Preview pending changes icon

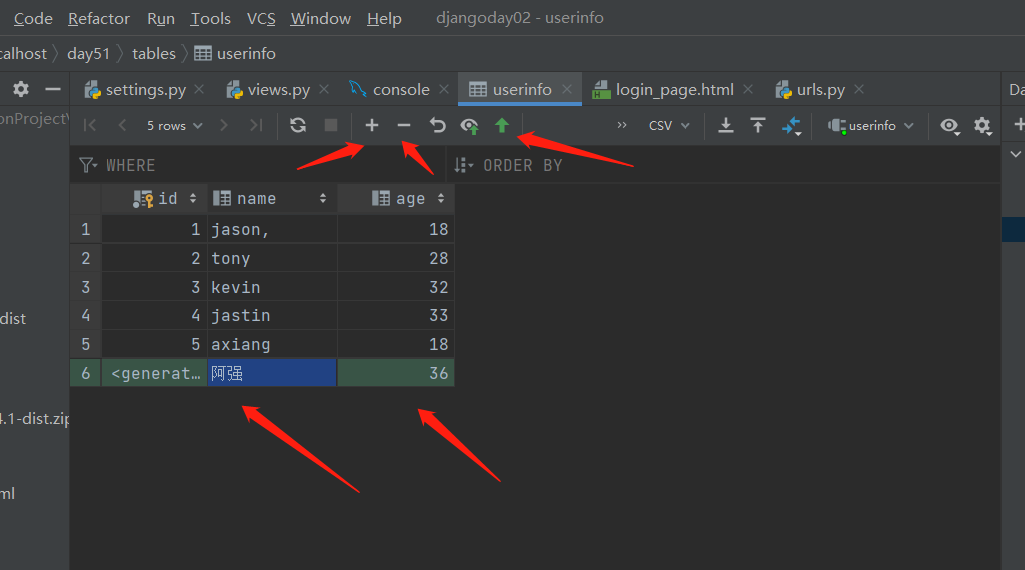click(469, 126)
